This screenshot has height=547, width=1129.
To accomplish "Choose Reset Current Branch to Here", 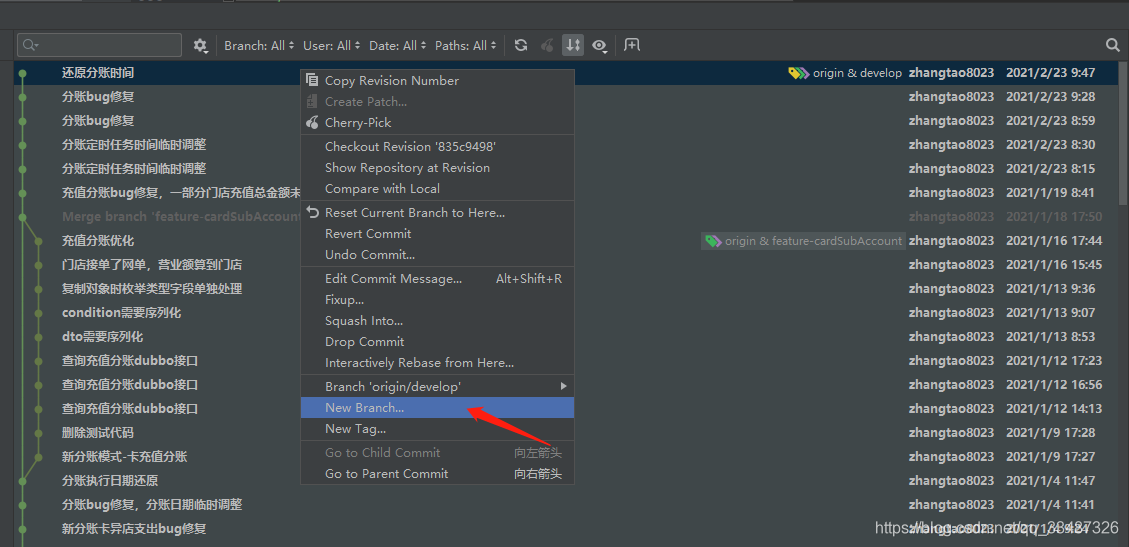I will point(437,212).
